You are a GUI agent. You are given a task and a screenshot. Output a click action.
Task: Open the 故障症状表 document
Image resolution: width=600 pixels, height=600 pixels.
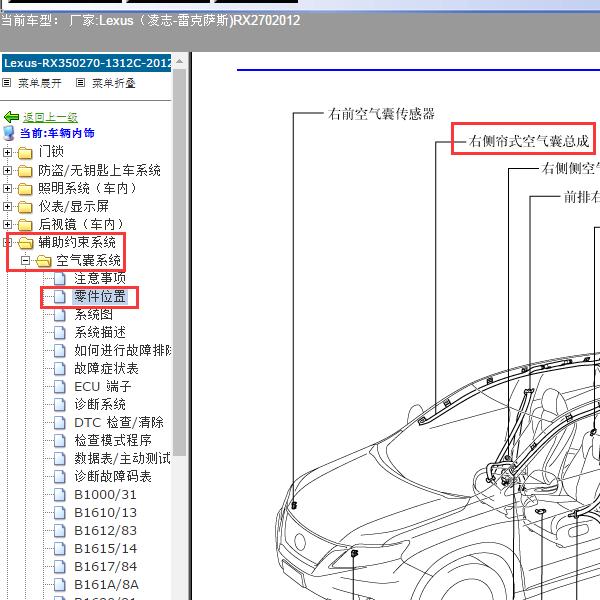click(106, 368)
